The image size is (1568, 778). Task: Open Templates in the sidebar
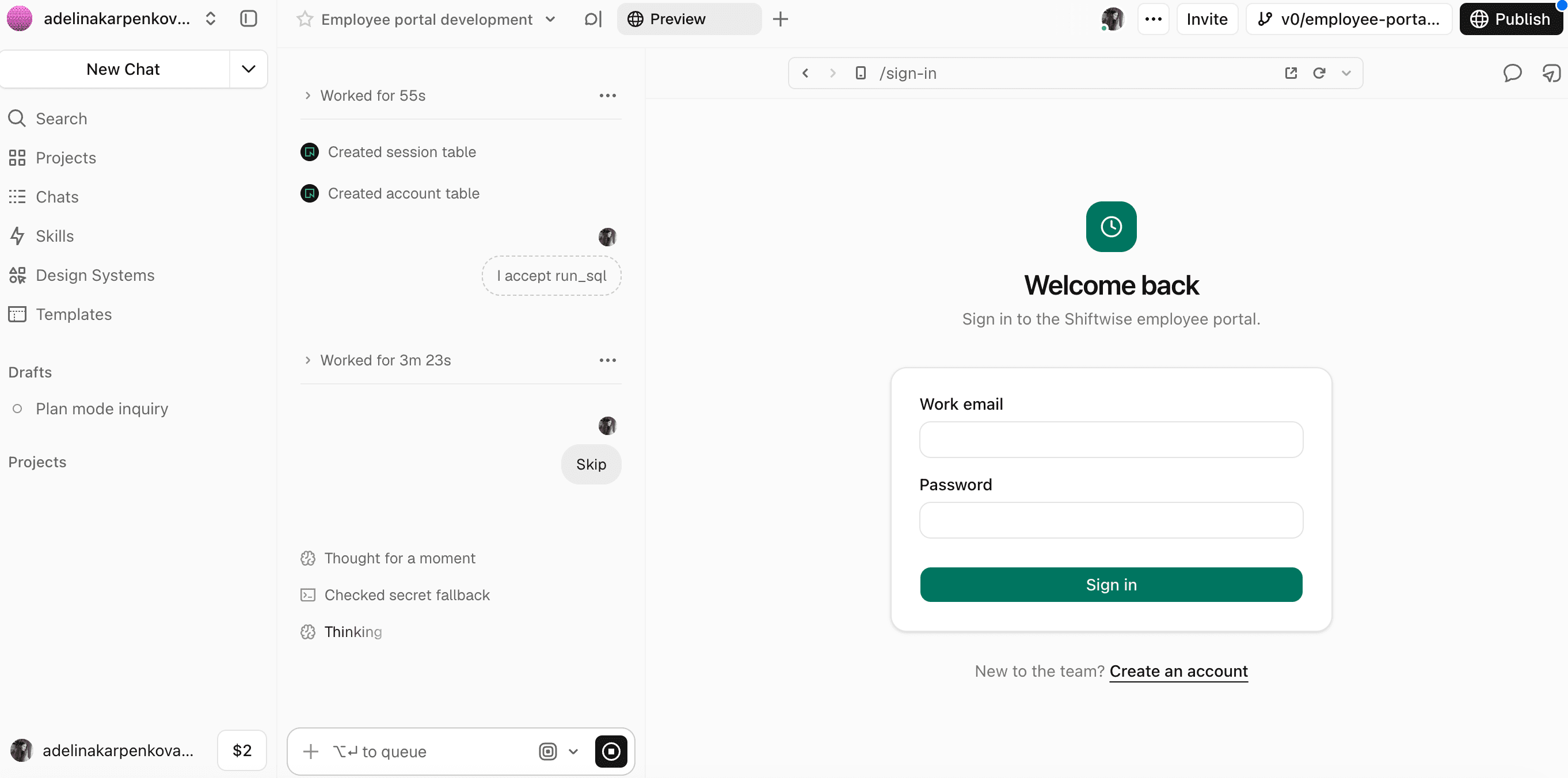60,315
